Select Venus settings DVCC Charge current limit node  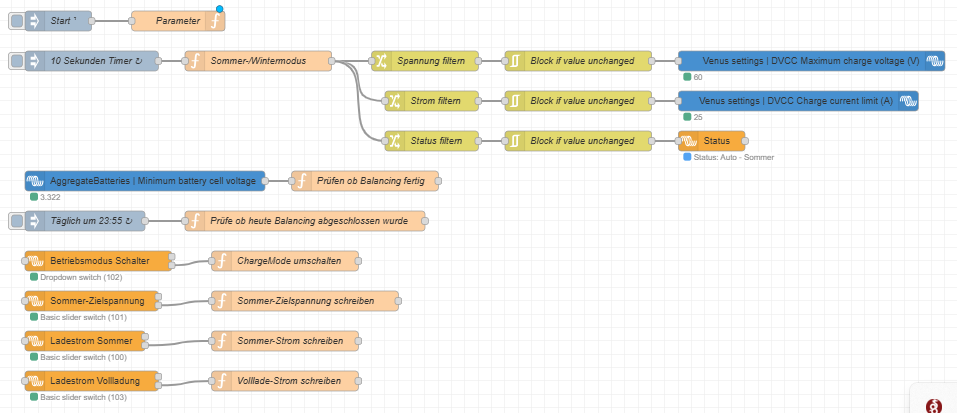[798, 101]
